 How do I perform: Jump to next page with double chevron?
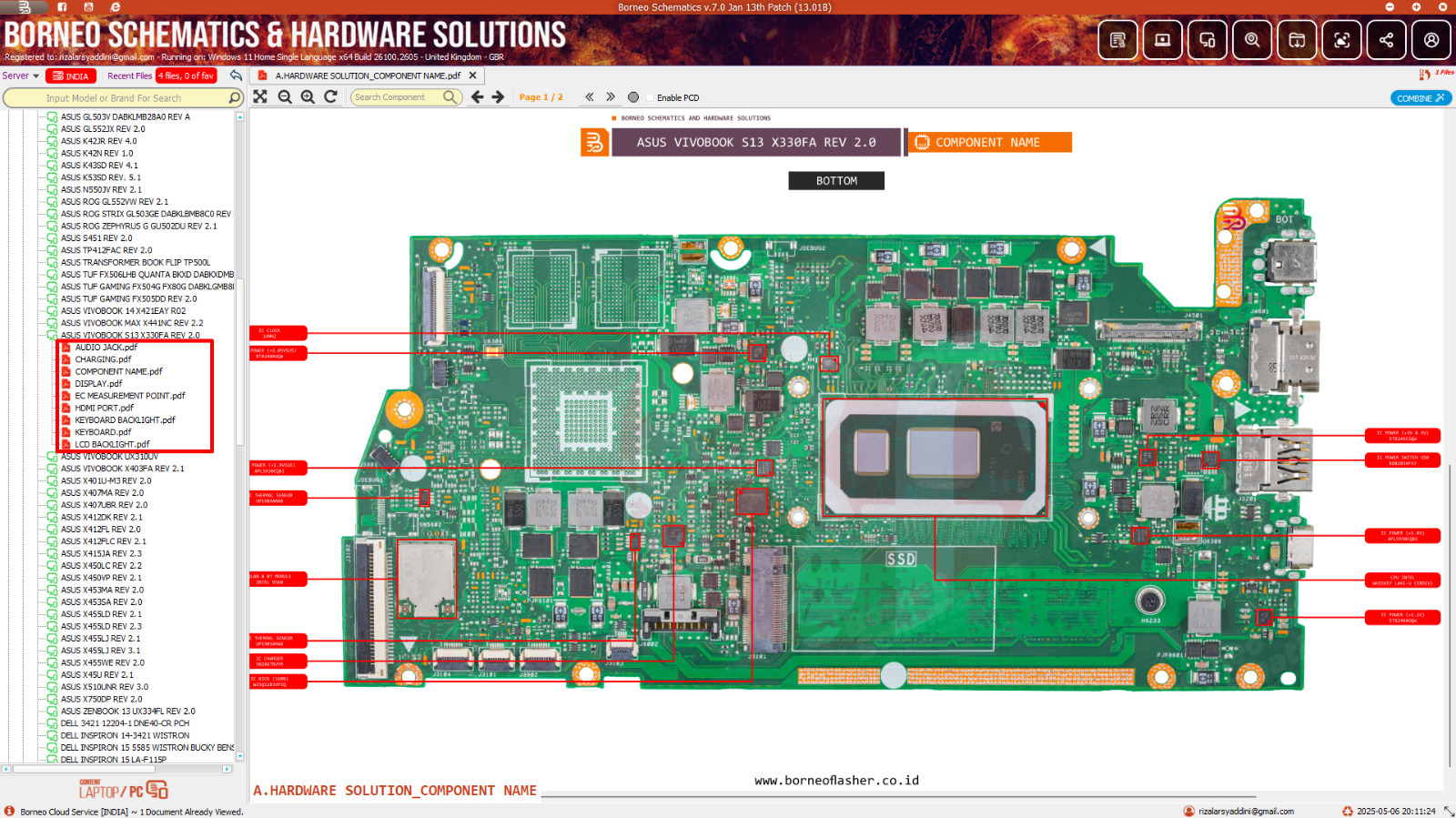611,96
